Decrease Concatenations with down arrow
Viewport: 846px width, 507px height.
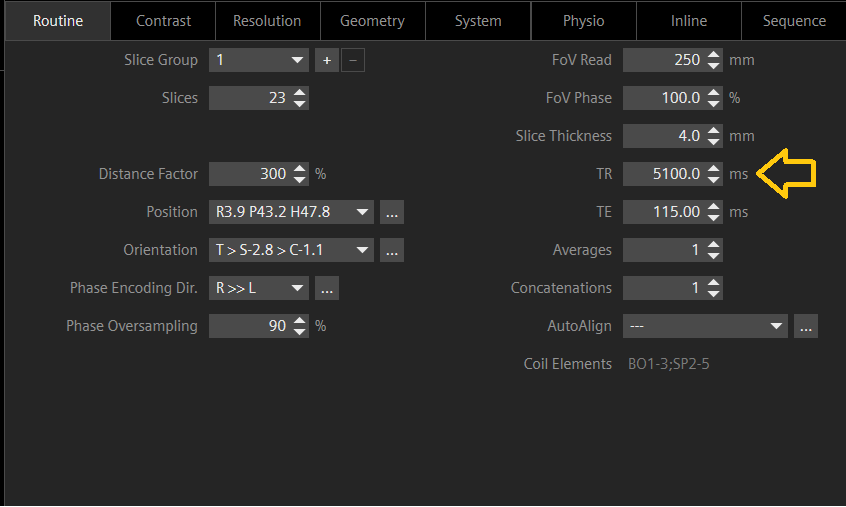pos(714,293)
